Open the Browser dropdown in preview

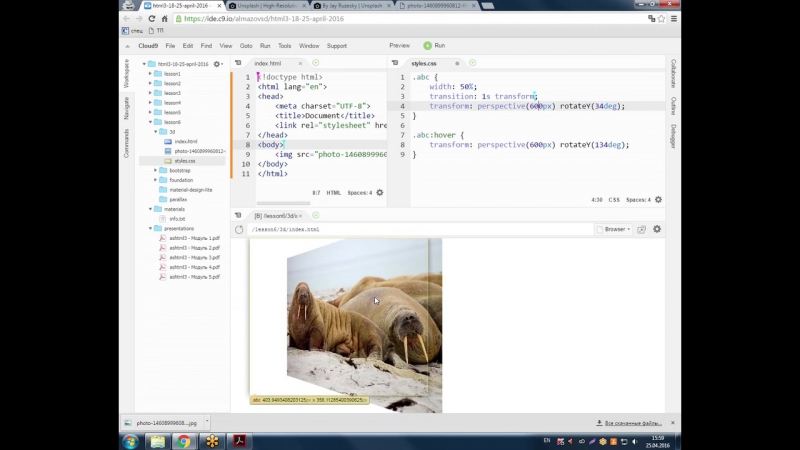click(615, 229)
